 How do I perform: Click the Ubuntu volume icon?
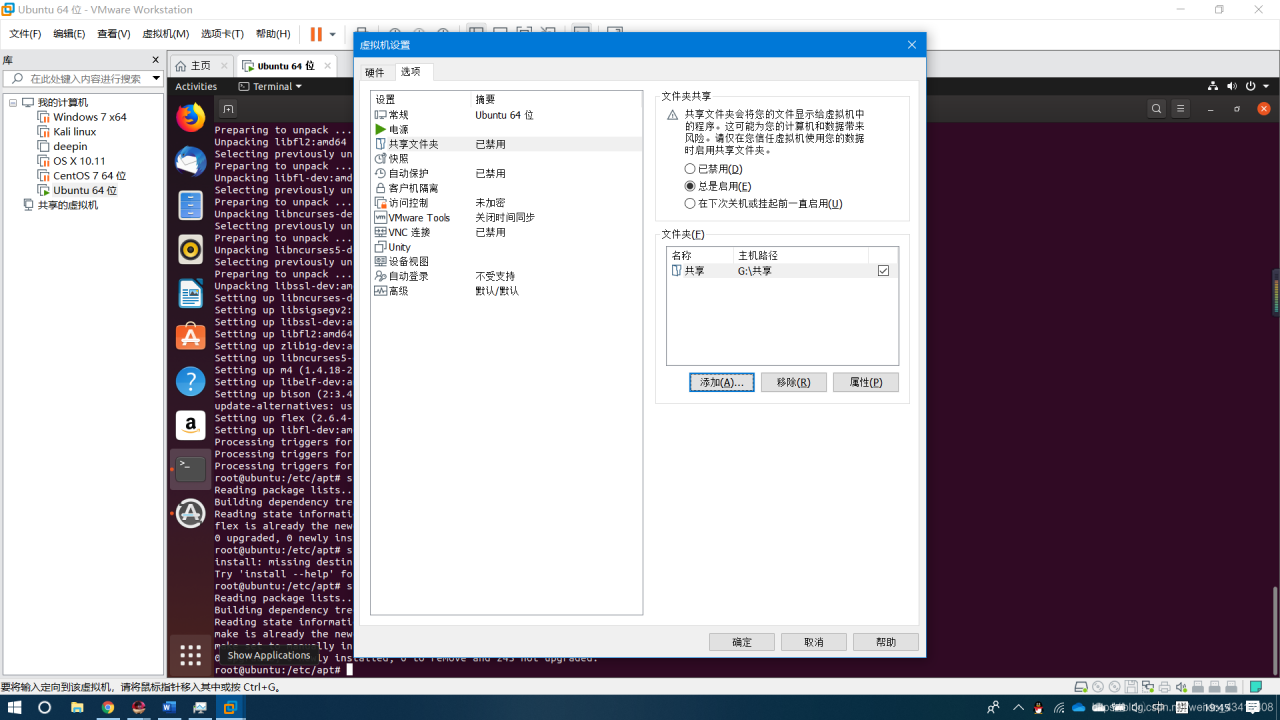[1232, 86]
